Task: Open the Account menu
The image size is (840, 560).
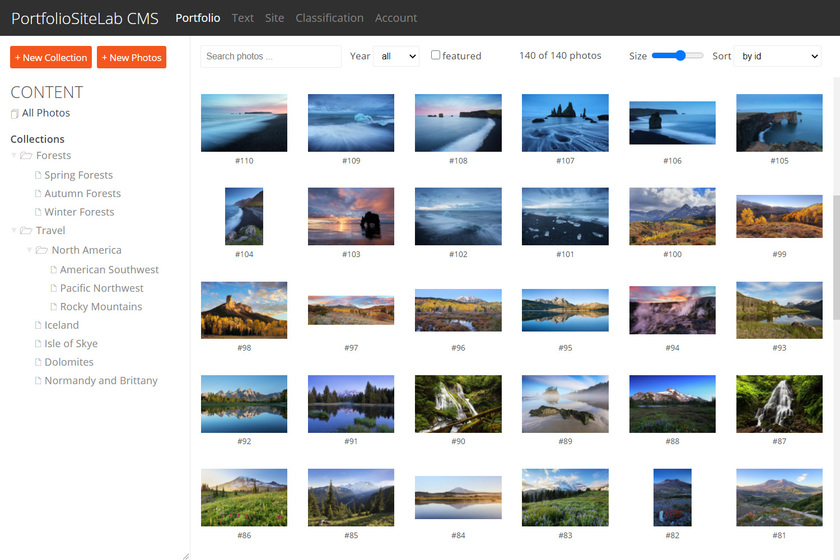Action: 396,18
